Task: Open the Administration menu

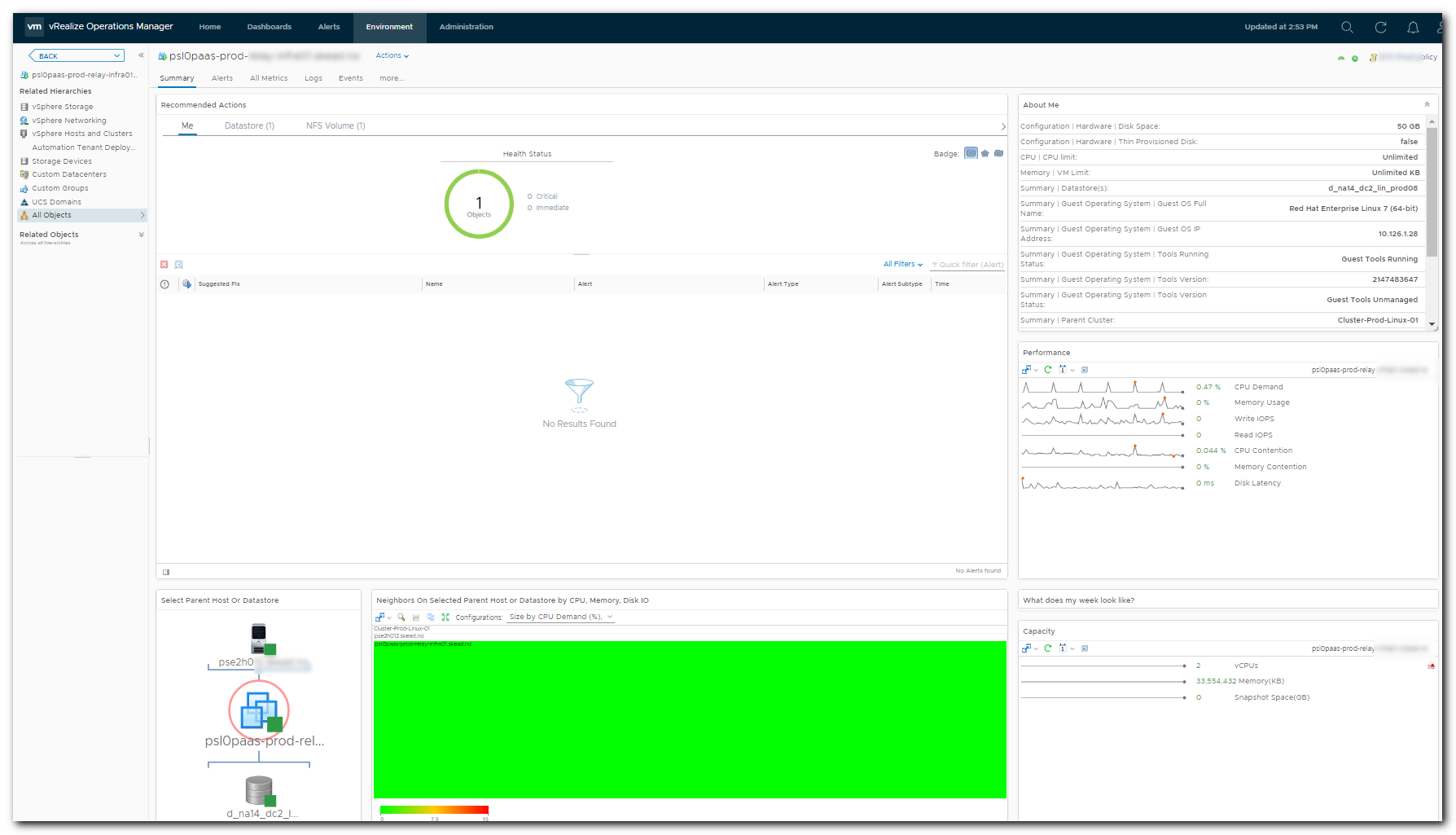Action: coord(466,27)
